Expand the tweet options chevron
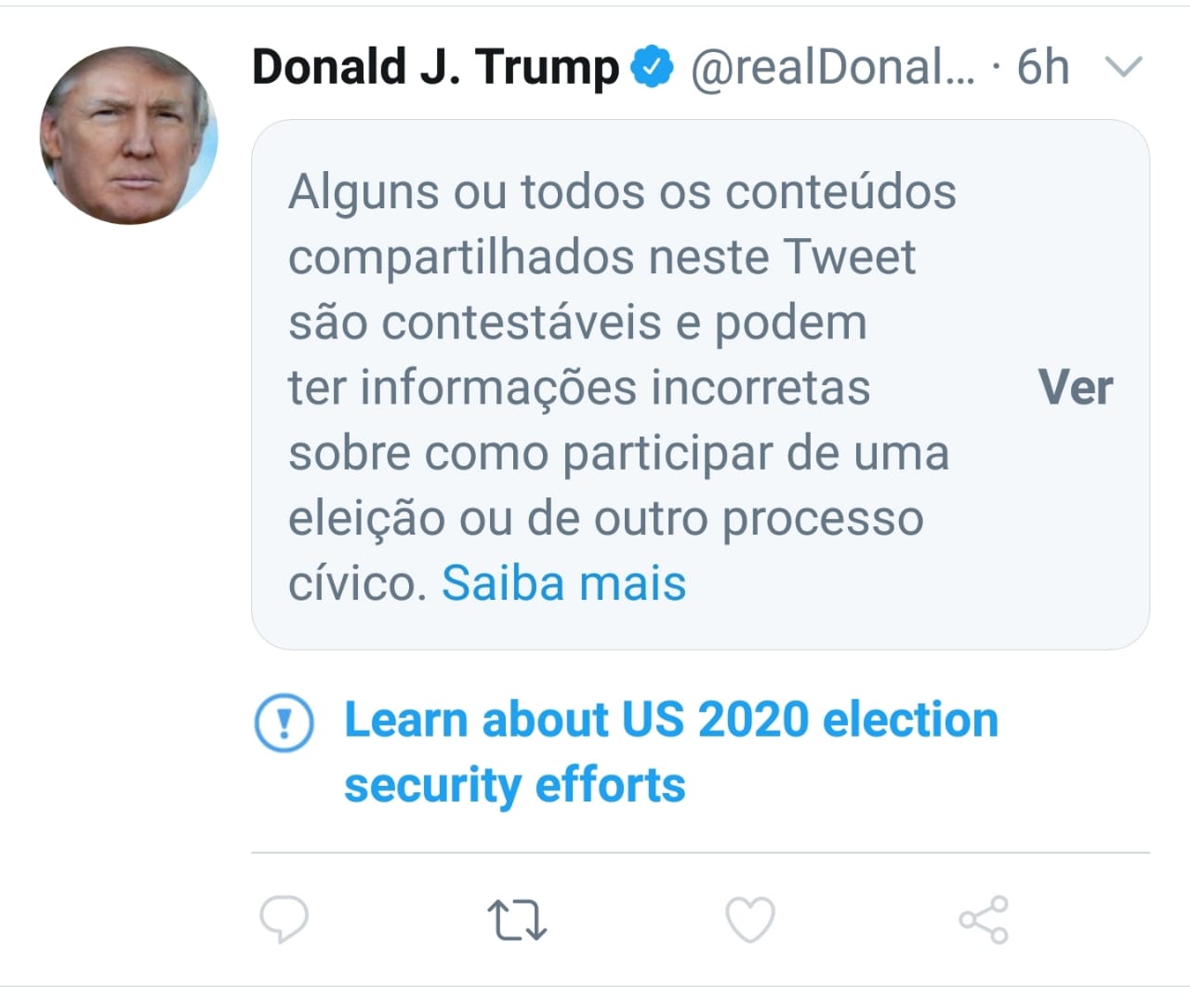 [1123, 67]
